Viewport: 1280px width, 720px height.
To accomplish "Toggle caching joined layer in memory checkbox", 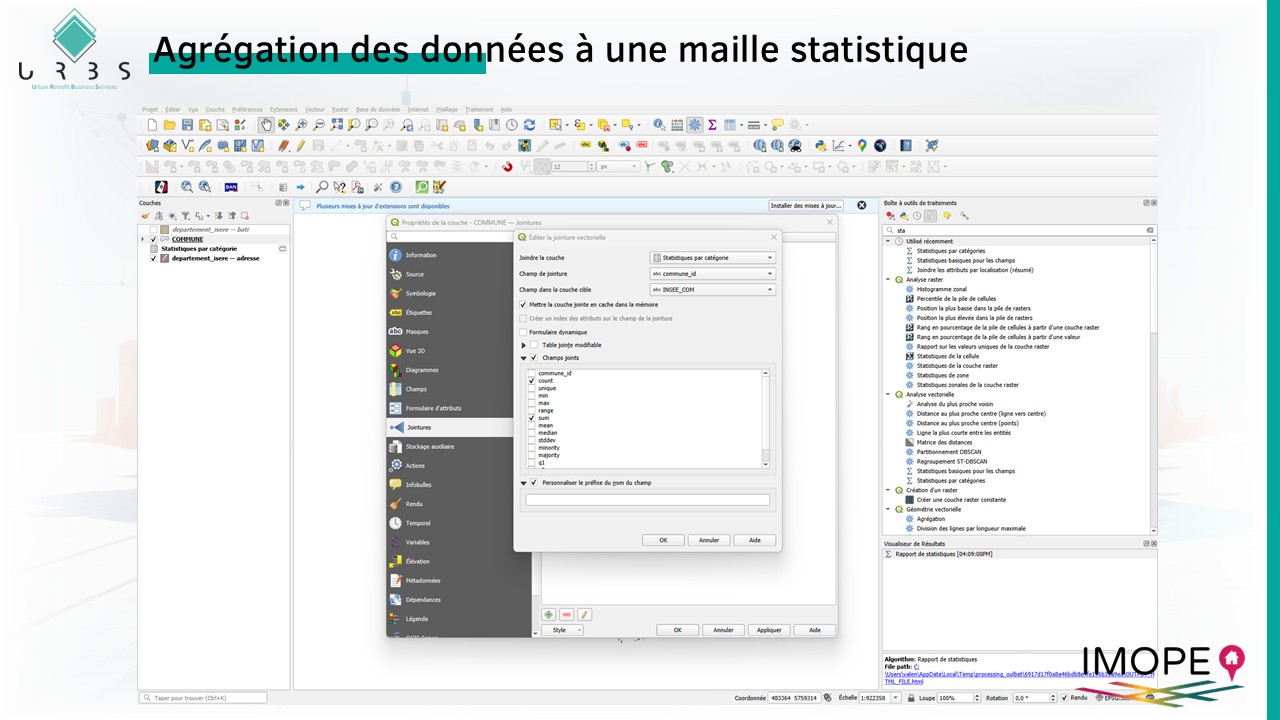I will (523, 304).
